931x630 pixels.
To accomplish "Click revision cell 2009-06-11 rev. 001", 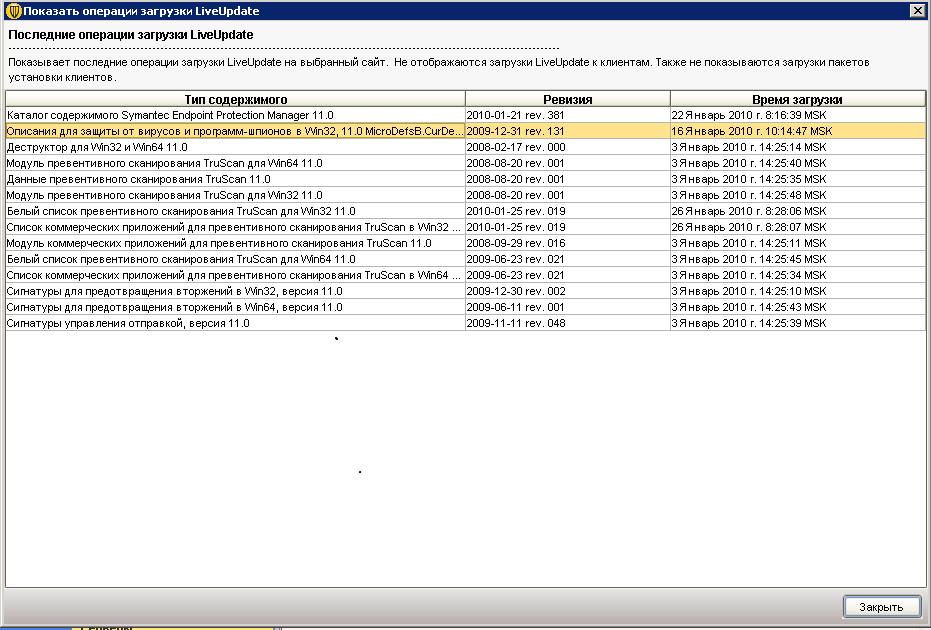I will (568, 308).
